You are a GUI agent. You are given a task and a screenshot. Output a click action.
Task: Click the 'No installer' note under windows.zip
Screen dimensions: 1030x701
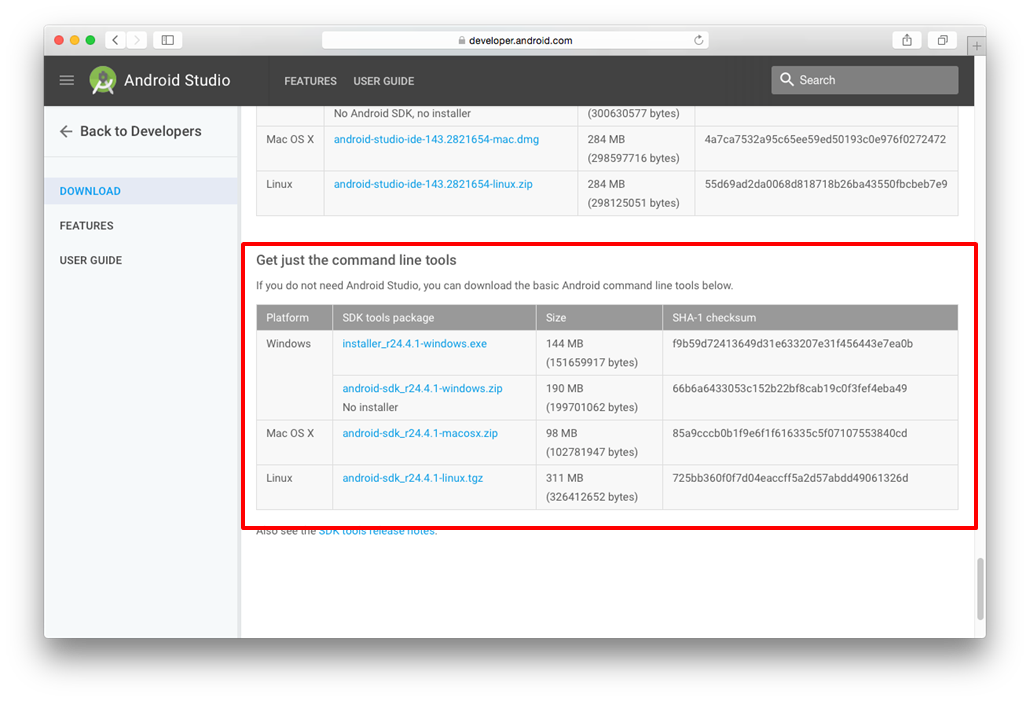pos(370,407)
